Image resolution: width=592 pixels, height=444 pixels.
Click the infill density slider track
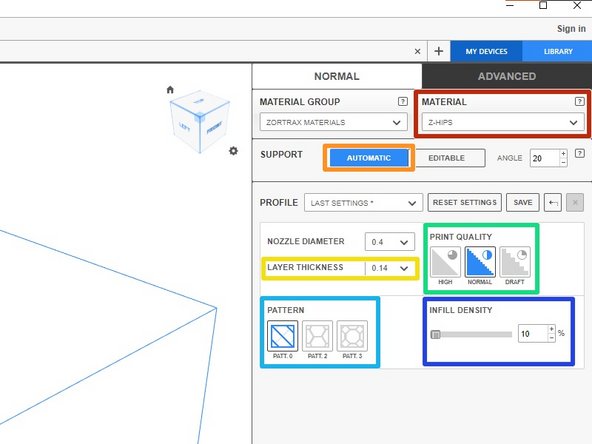472,335
